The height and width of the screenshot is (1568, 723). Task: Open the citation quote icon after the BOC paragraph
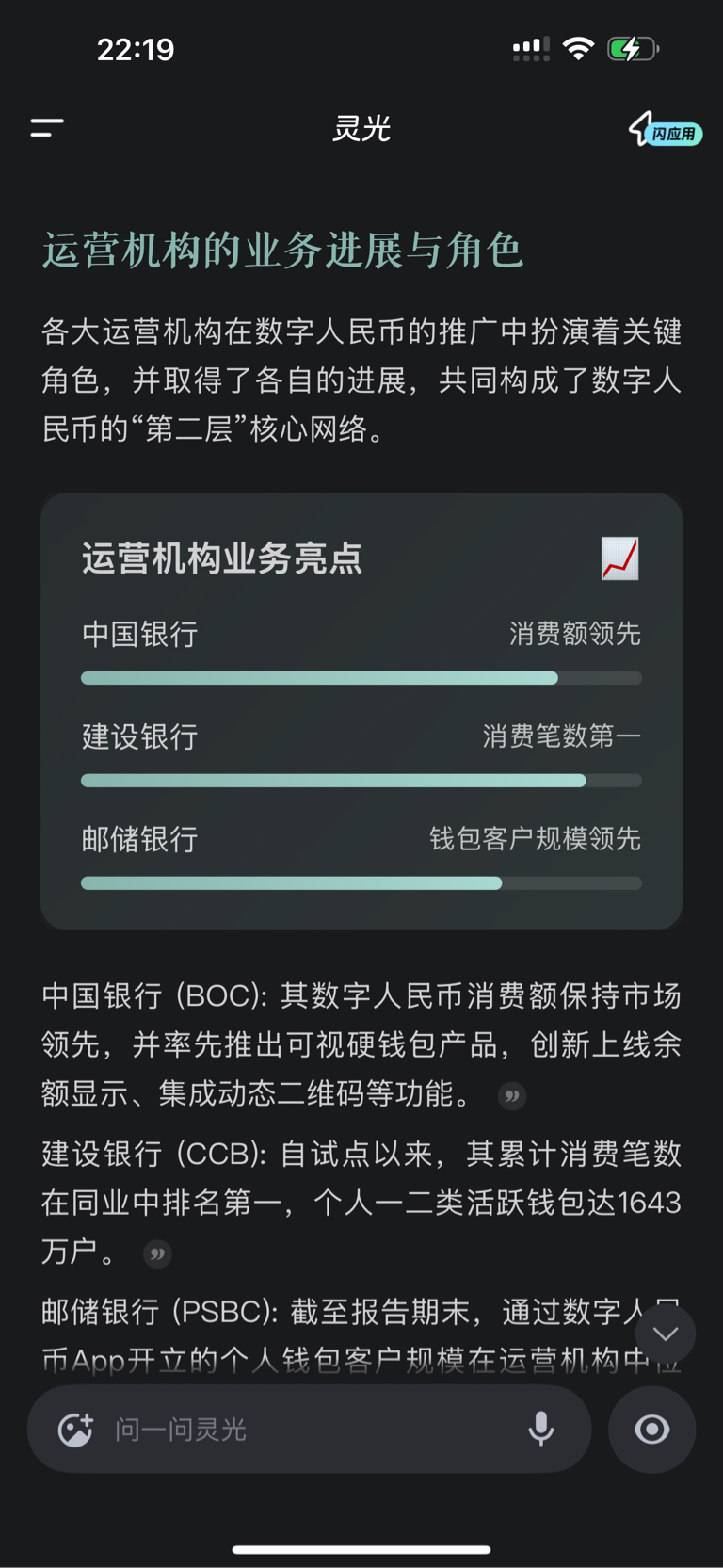(512, 1096)
